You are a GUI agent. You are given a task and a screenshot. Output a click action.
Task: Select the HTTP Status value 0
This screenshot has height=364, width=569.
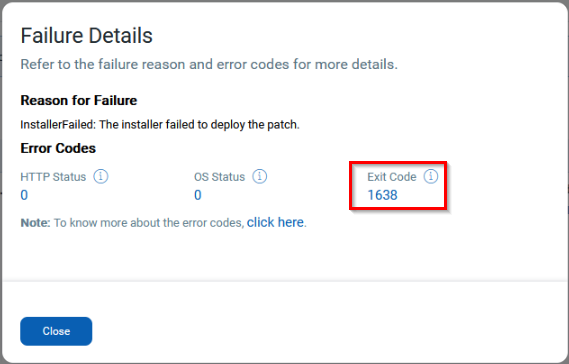24,195
